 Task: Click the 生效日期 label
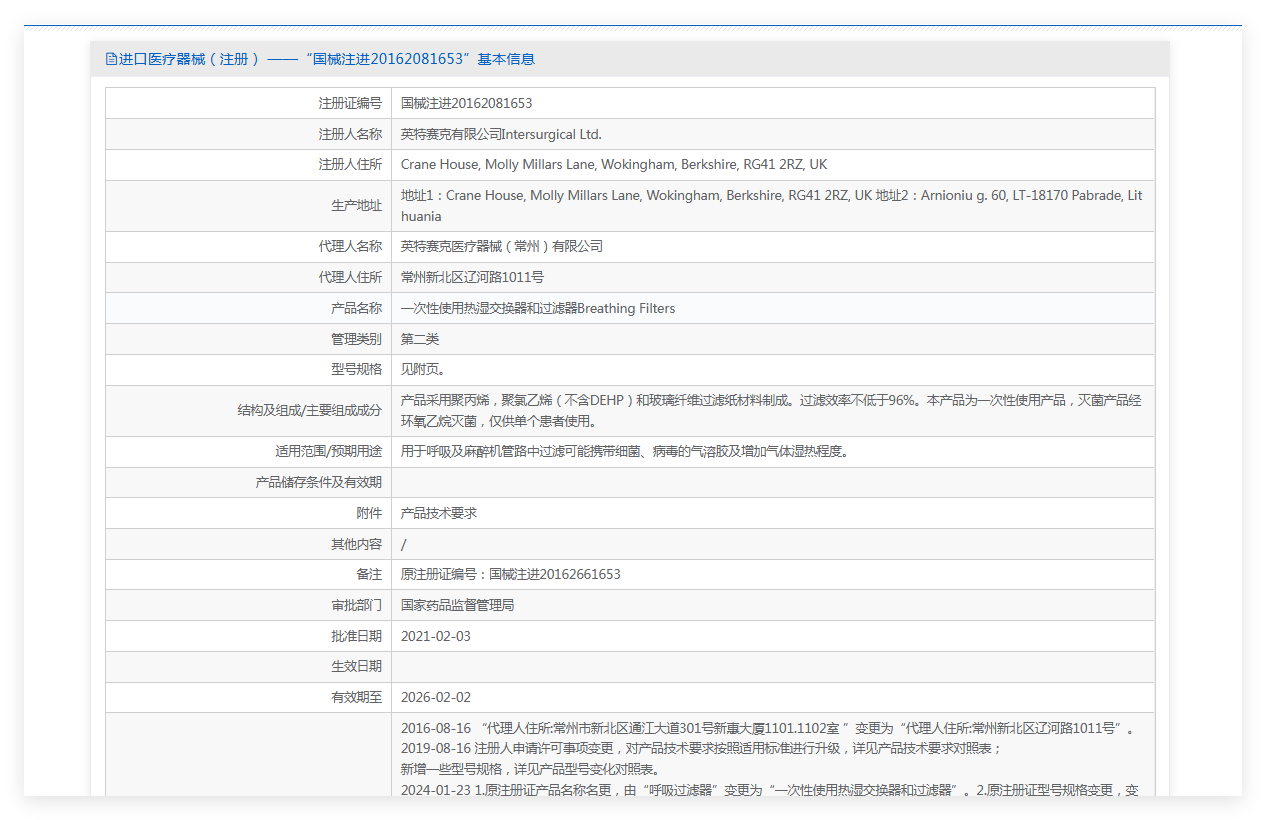click(356, 668)
